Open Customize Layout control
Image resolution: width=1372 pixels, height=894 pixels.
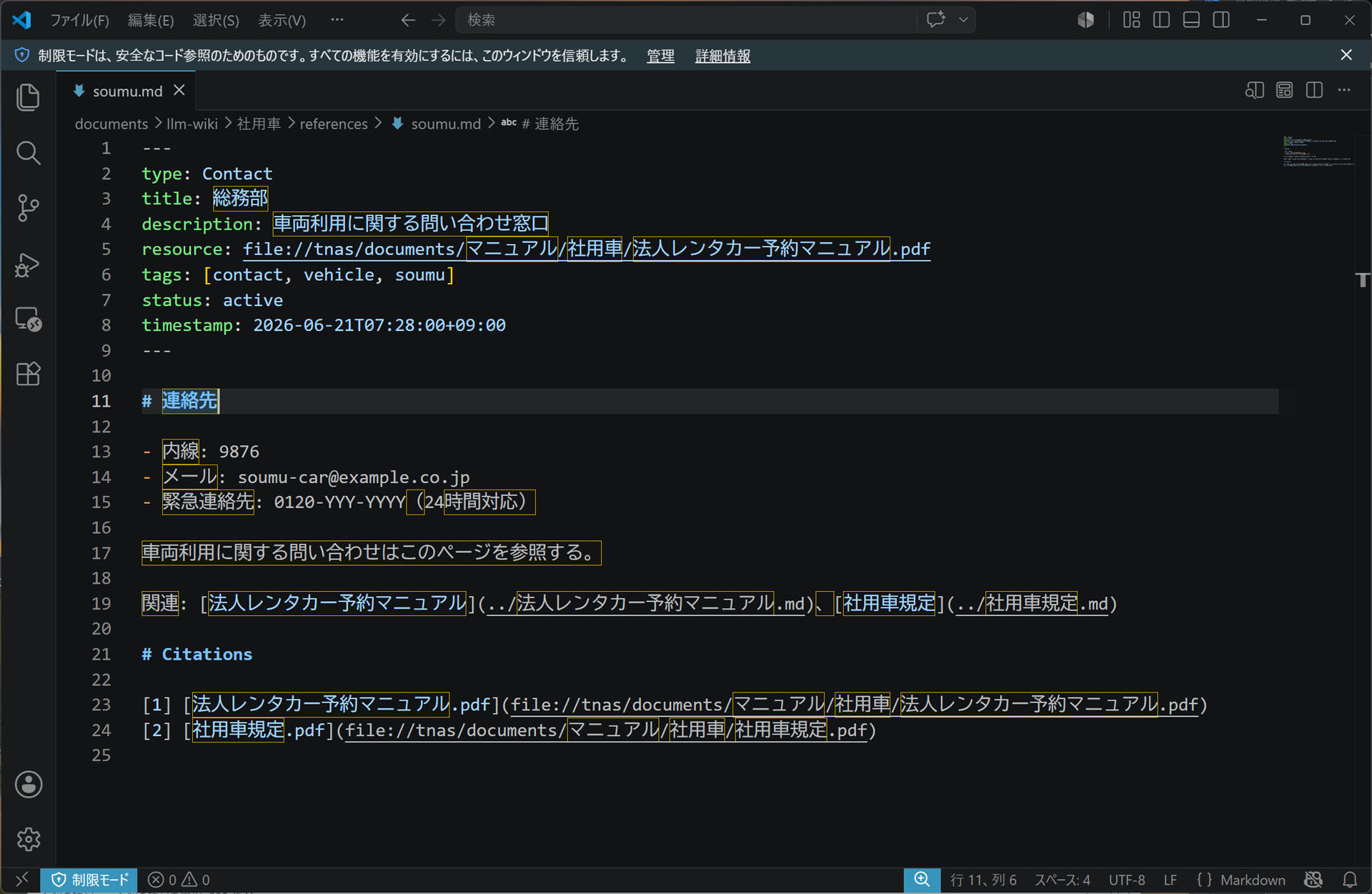(x=1131, y=20)
